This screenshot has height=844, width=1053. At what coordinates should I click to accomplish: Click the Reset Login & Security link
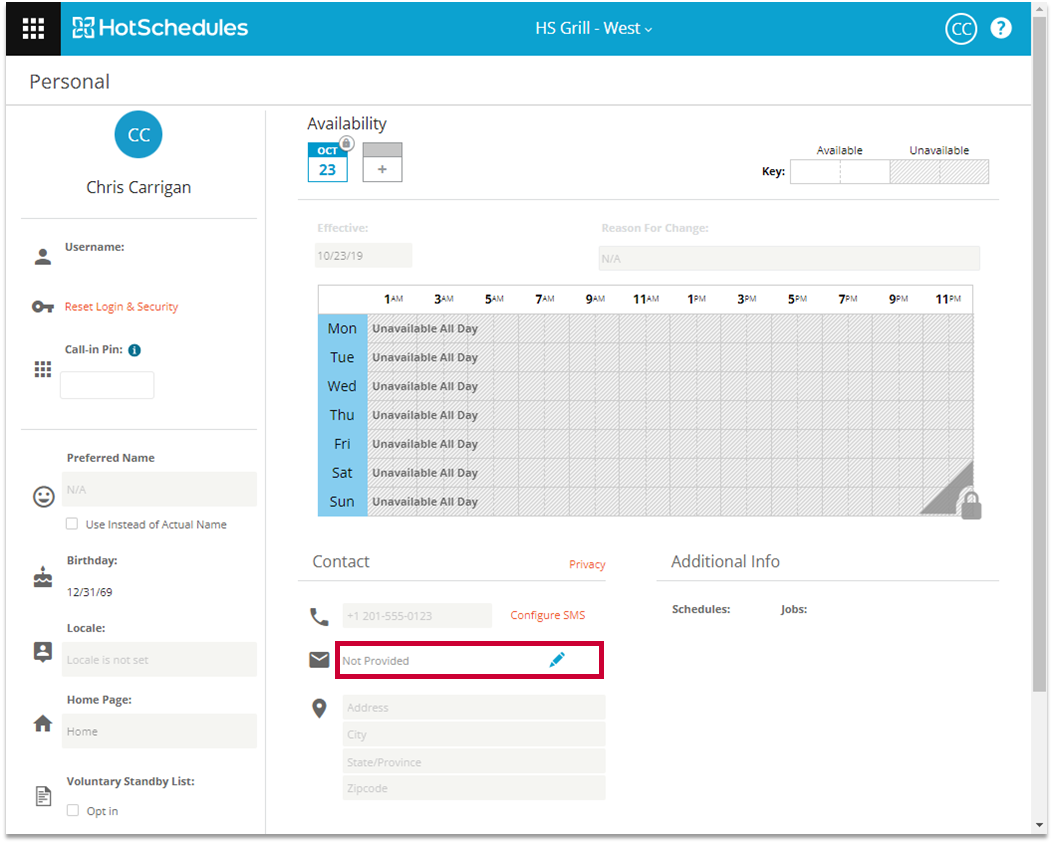click(x=121, y=307)
